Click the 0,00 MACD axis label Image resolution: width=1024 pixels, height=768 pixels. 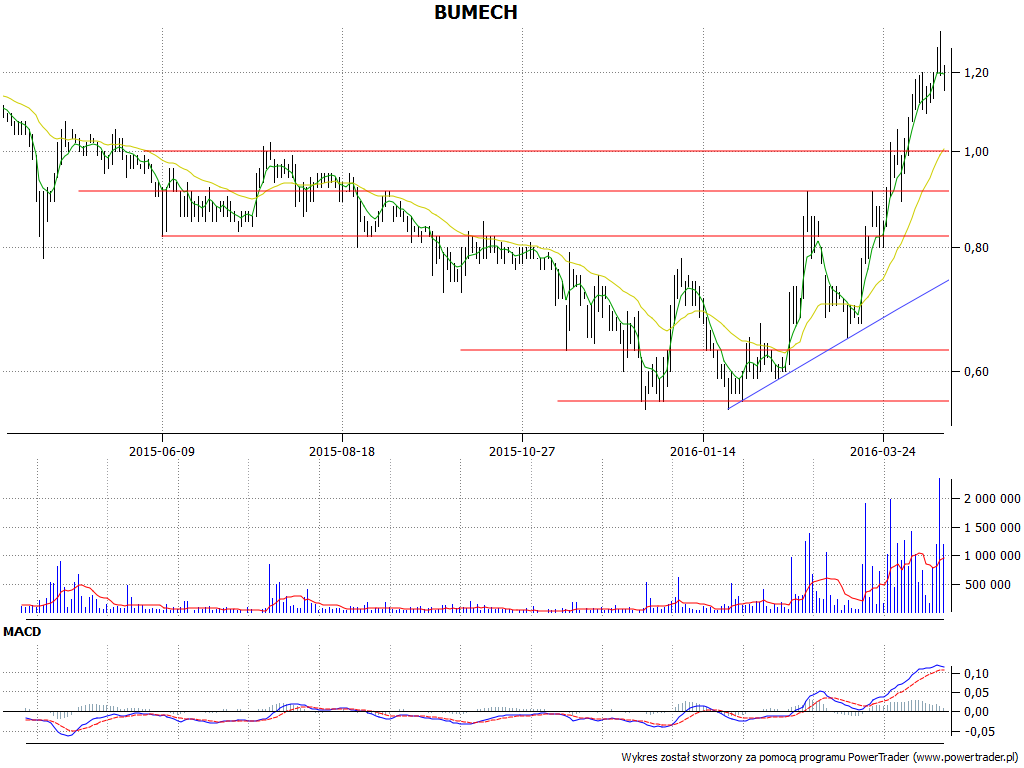click(x=976, y=711)
